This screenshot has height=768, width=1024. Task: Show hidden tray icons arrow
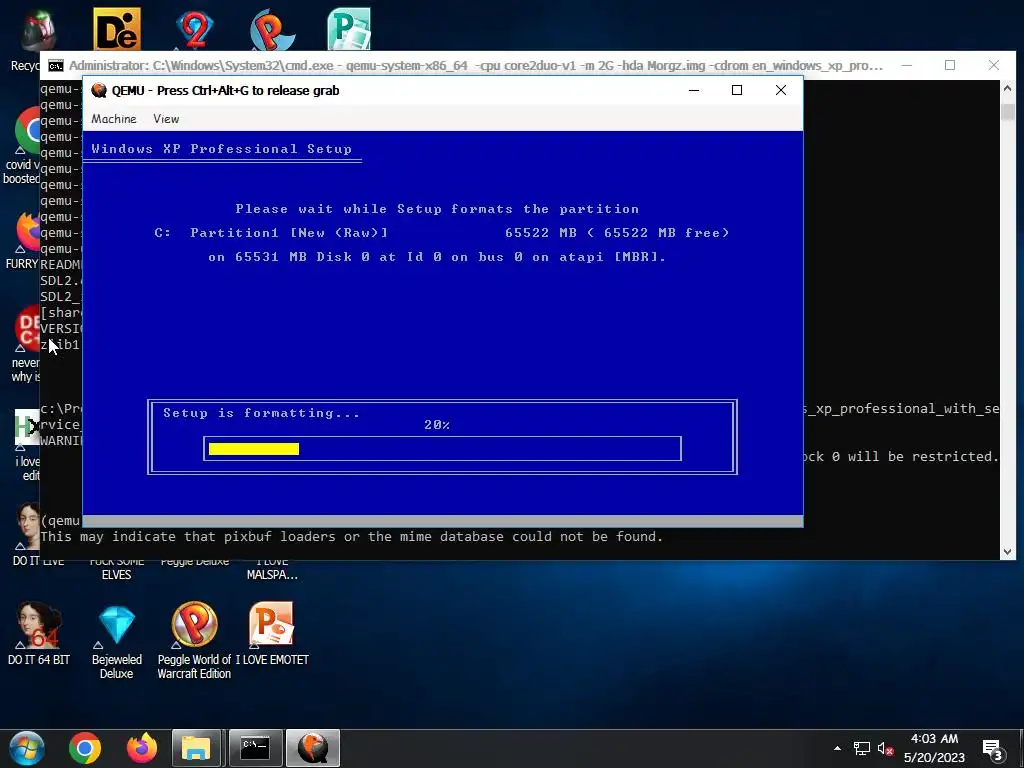(837, 748)
